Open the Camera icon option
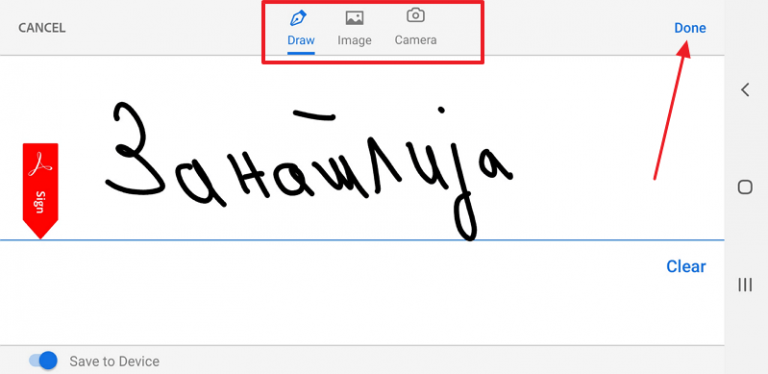768x374 pixels. pyautogui.click(x=415, y=16)
